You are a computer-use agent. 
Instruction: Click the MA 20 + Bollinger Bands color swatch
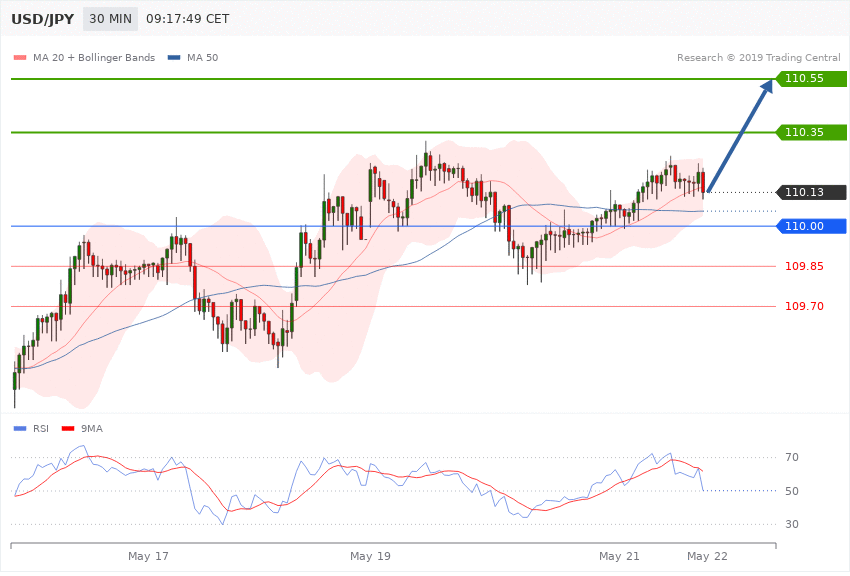(x=20, y=58)
